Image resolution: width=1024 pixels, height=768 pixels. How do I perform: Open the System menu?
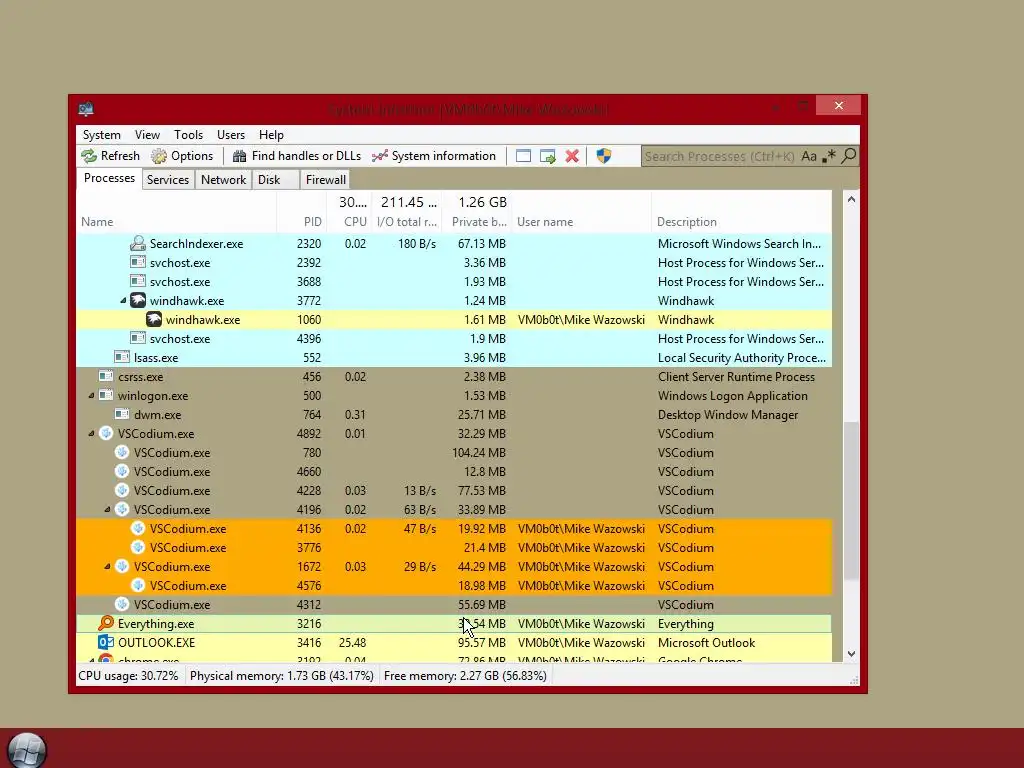point(101,135)
